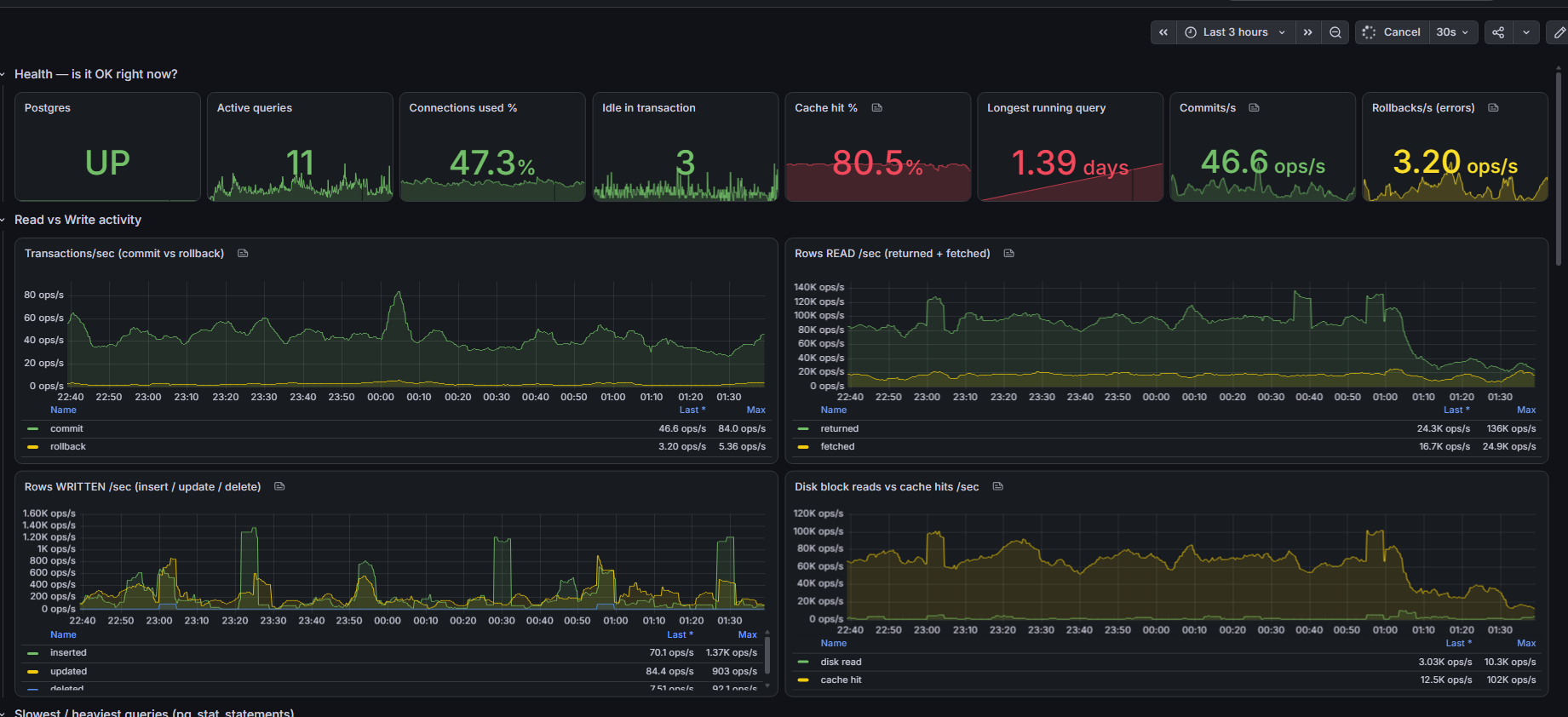Click the updated Last value 84.4 ops/s
This screenshot has height=717, width=1568.
[669, 672]
